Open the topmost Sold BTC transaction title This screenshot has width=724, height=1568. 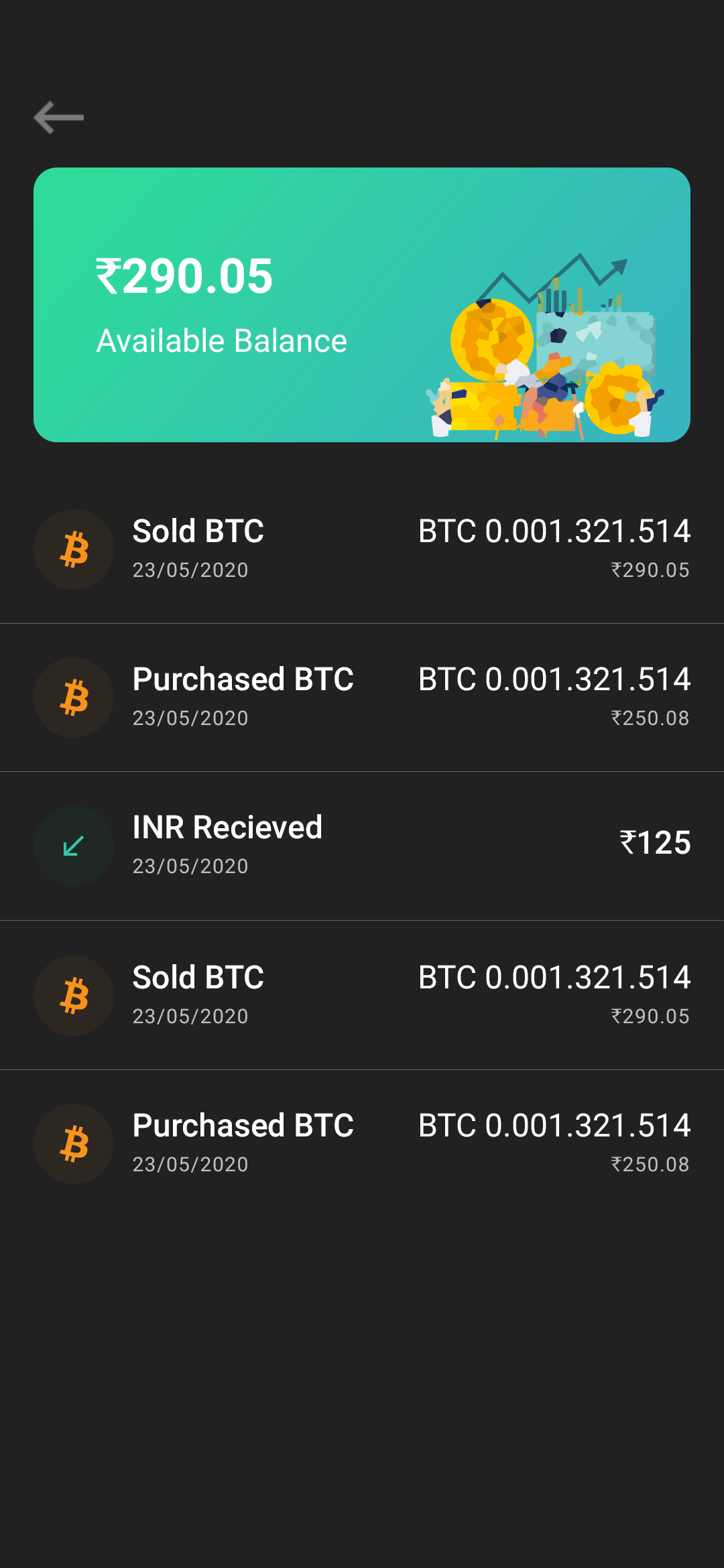tap(198, 531)
